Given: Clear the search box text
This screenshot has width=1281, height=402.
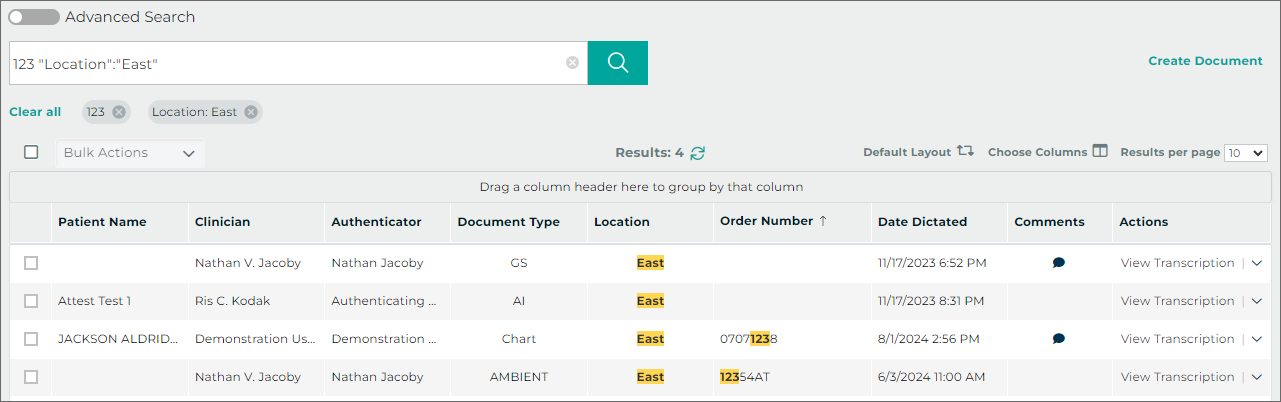Looking at the screenshot, I should (x=572, y=63).
